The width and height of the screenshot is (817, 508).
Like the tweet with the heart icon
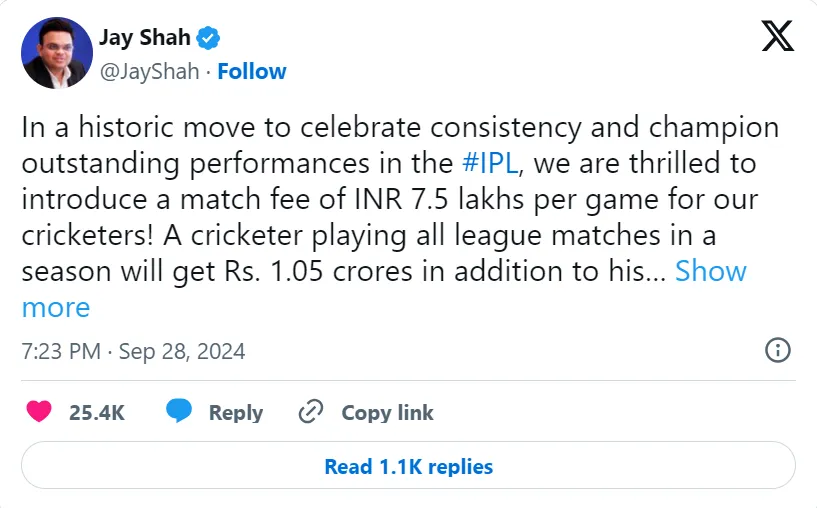pos(39,412)
